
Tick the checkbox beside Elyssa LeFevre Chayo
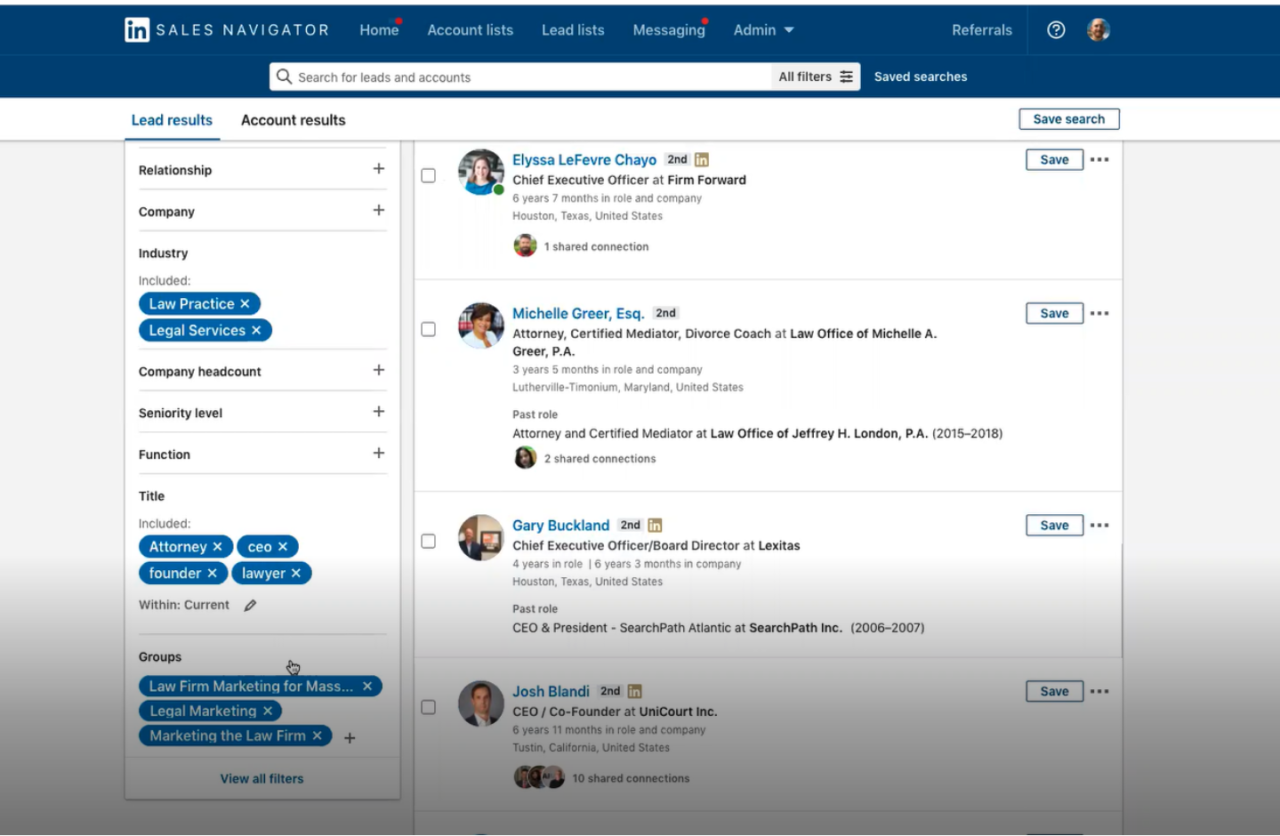(428, 175)
